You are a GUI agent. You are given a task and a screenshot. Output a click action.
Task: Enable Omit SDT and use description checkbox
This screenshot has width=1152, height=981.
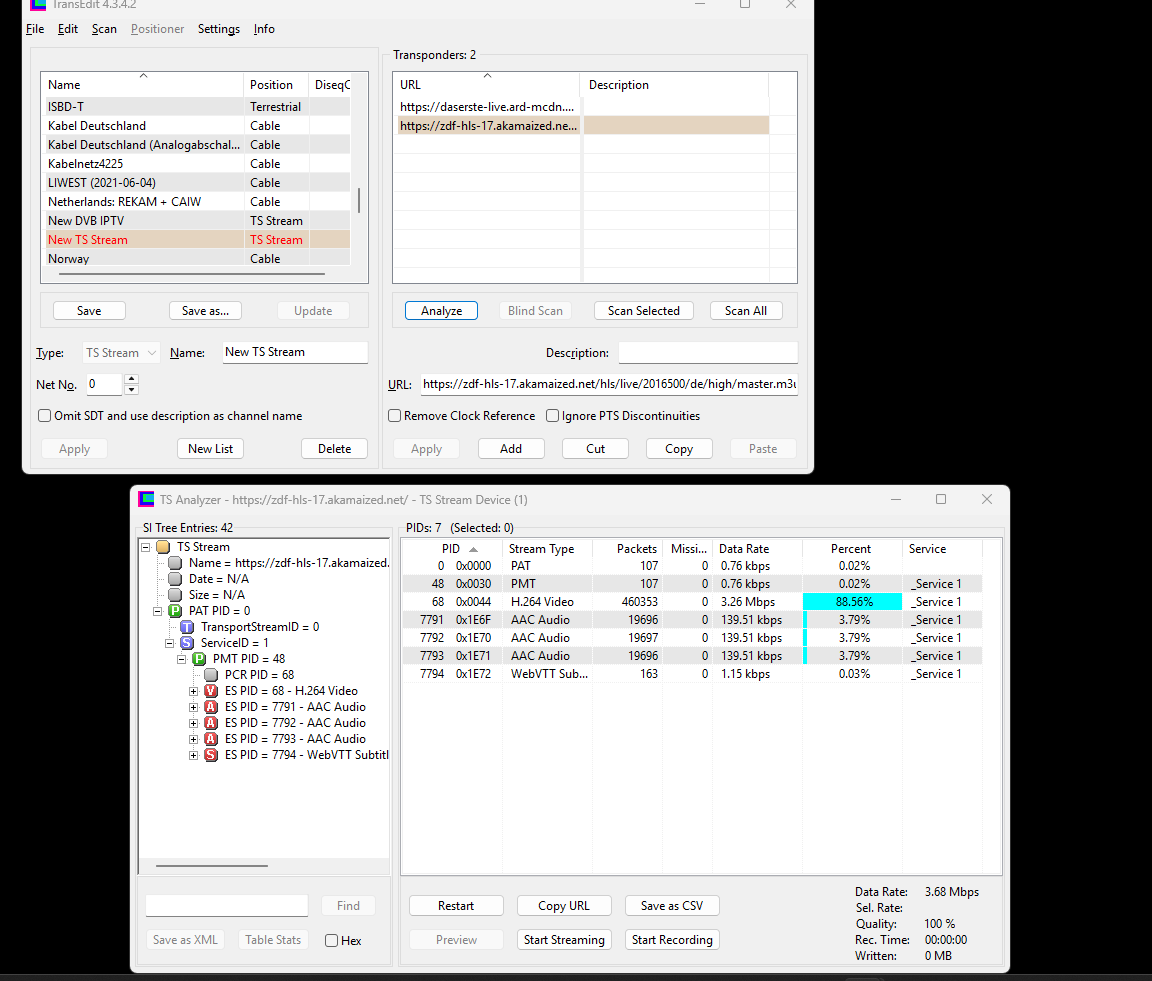pyautogui.click(x=45, y=416)
